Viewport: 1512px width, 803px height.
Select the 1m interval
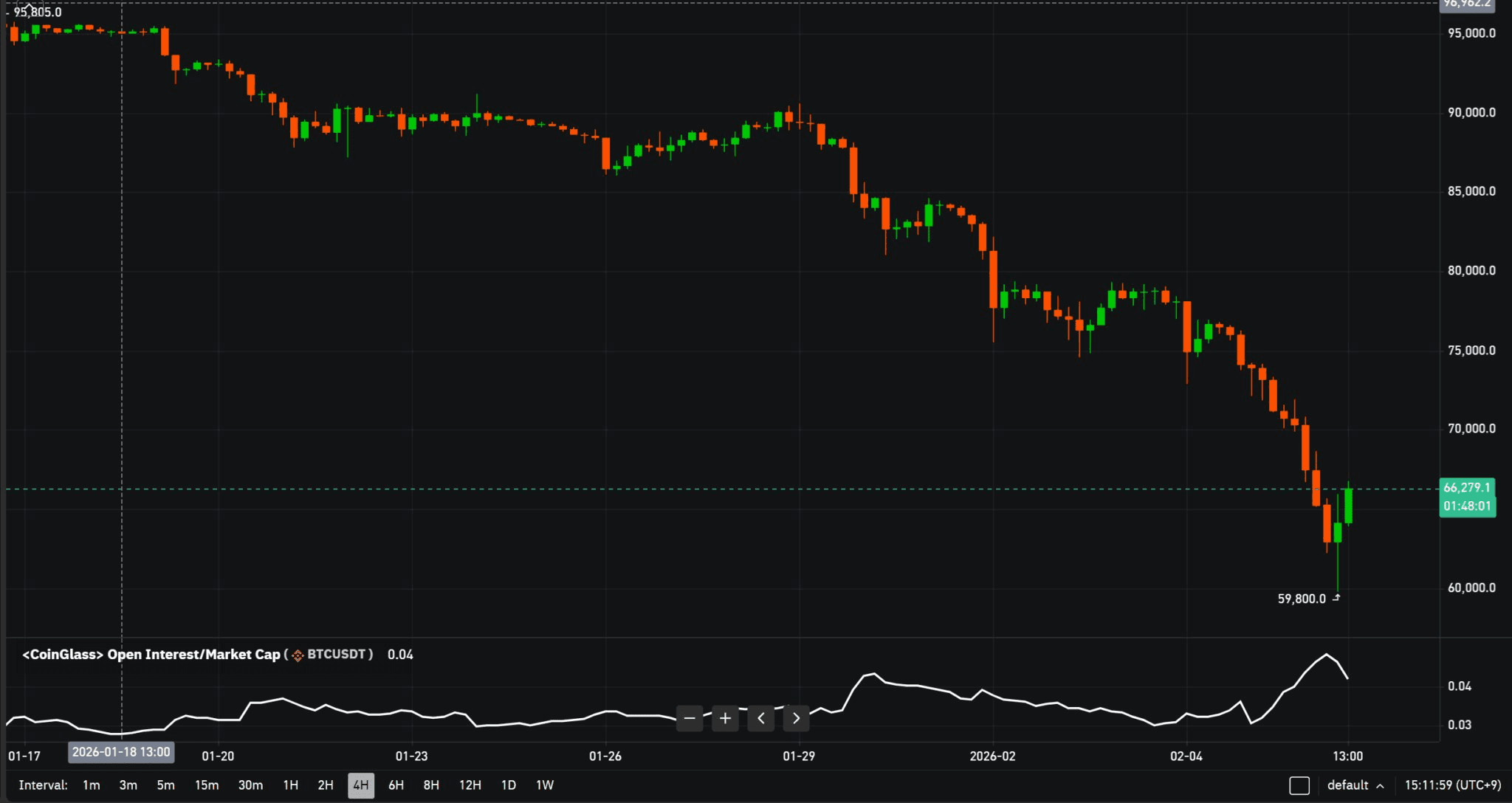[x=91, y=785]
